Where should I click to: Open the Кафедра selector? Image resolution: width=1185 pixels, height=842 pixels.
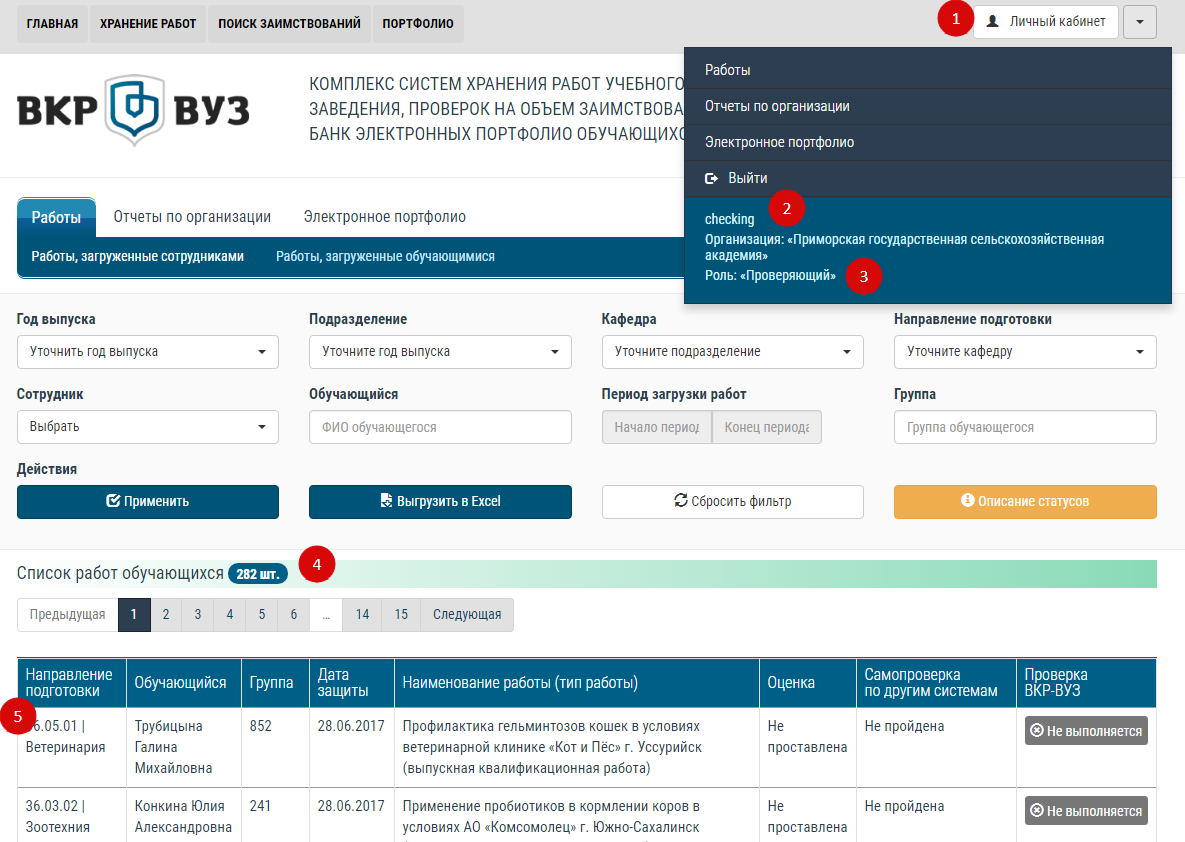pos(732,352)
